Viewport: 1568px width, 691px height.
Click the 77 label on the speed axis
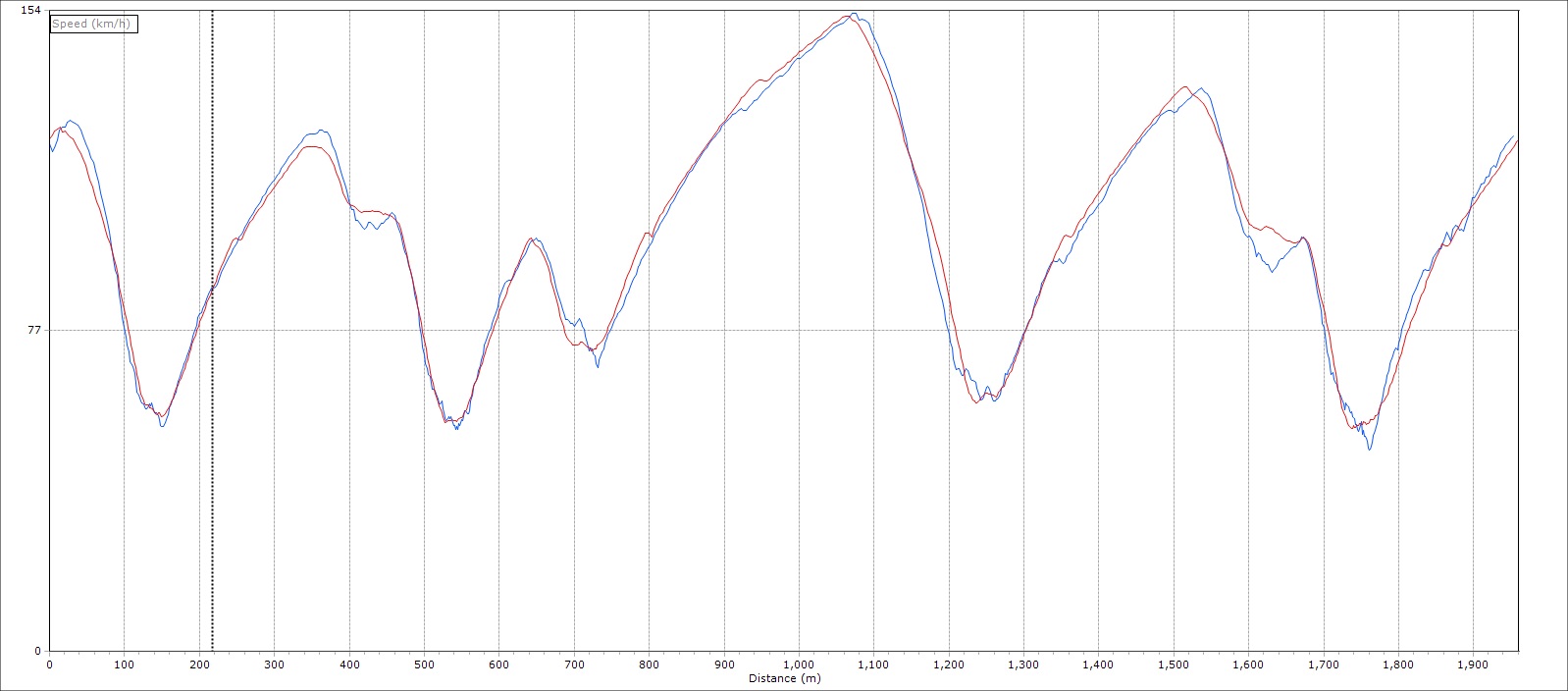point(35,331)
